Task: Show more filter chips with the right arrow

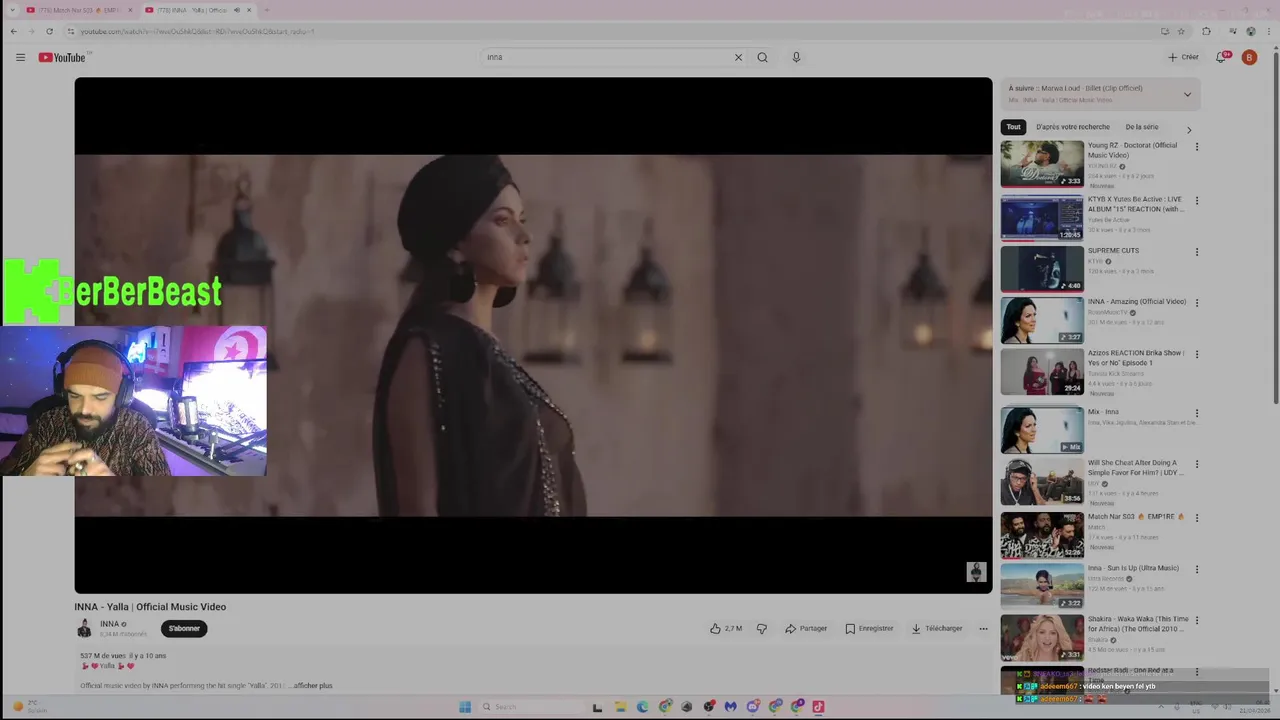Action: click(x=1189, y=129)
